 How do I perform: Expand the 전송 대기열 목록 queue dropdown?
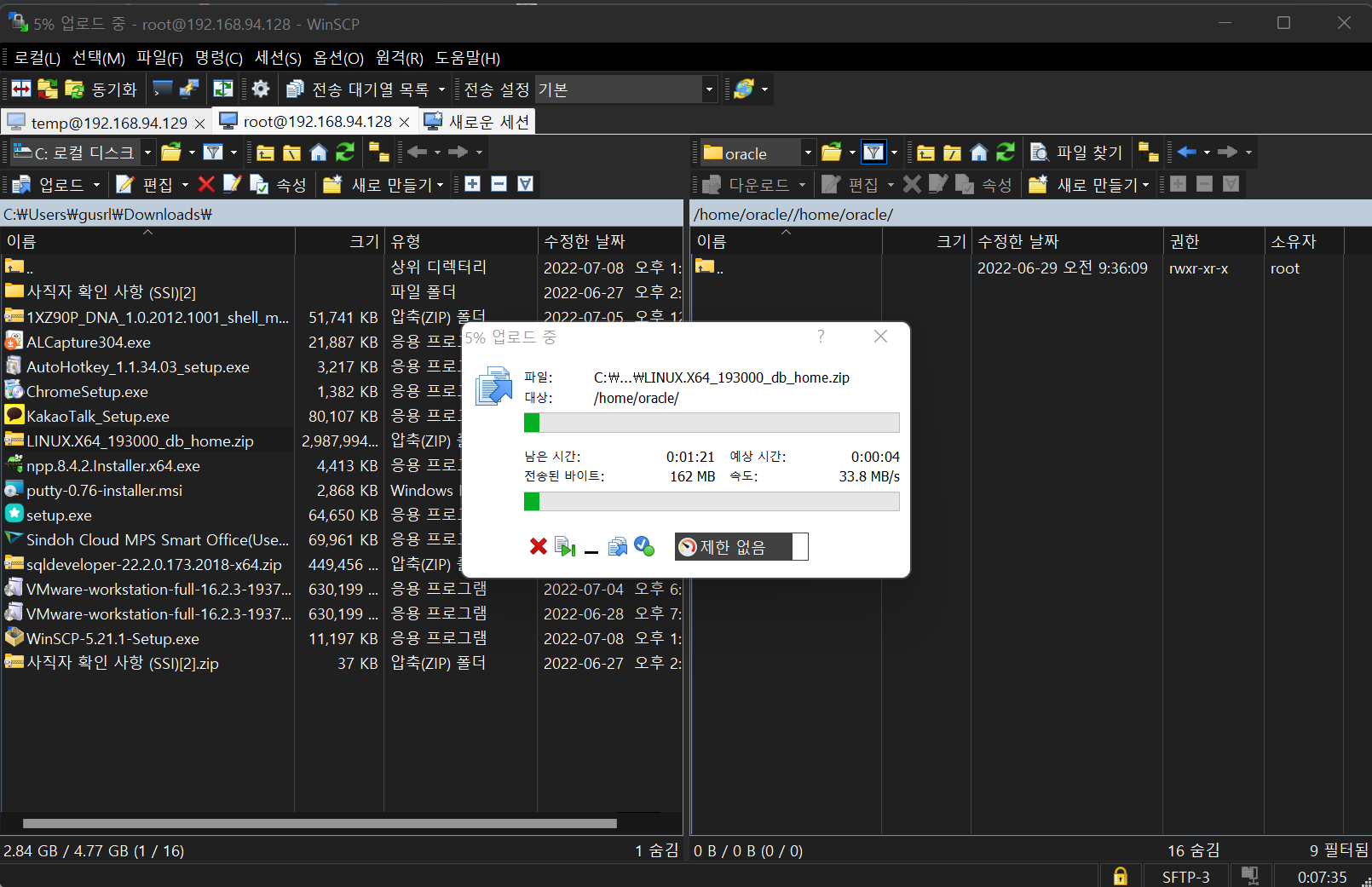(x=441, y=89)
